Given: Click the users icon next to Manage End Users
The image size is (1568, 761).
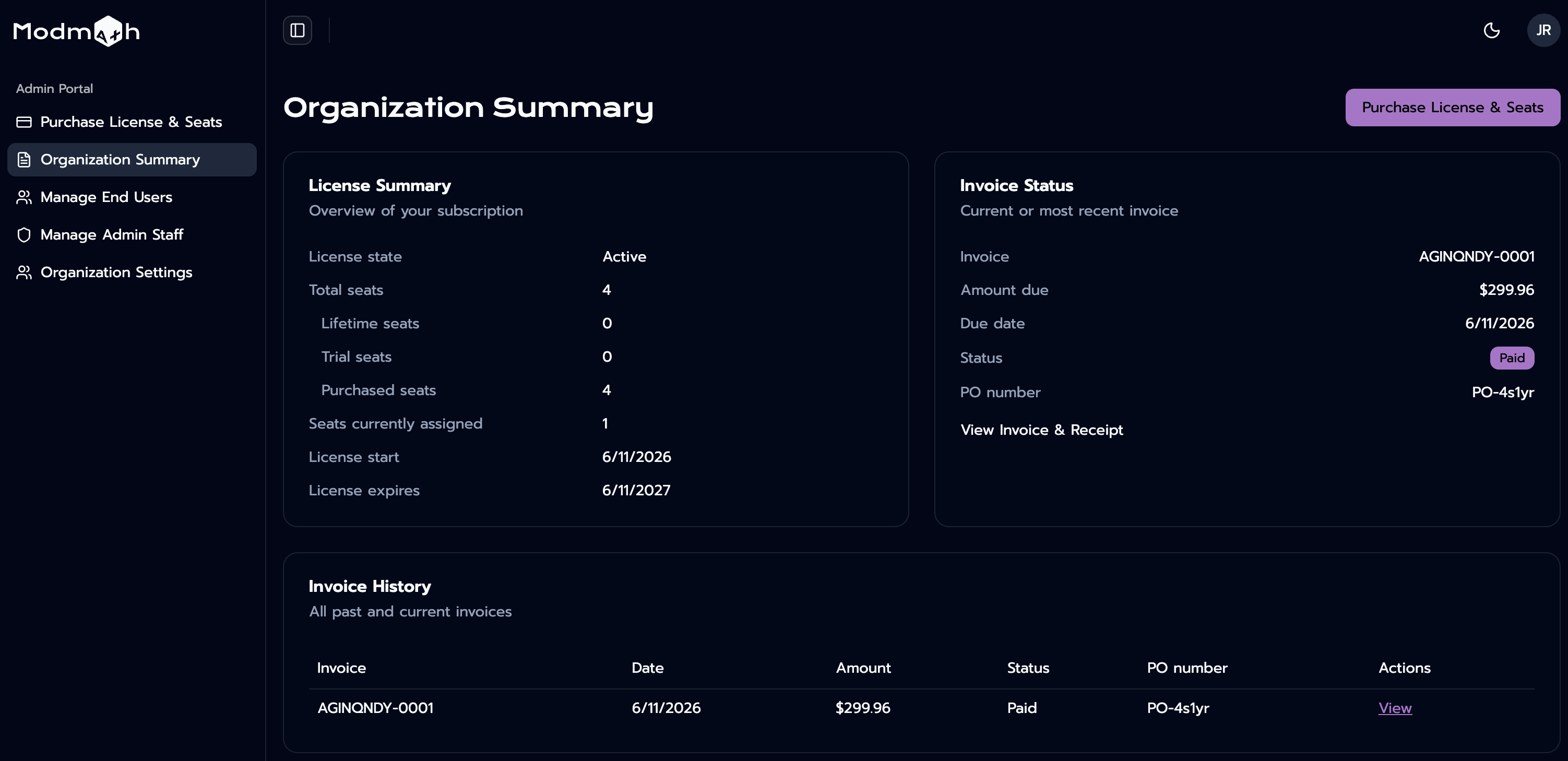Looking at the screenshot, I should point(23,197).
